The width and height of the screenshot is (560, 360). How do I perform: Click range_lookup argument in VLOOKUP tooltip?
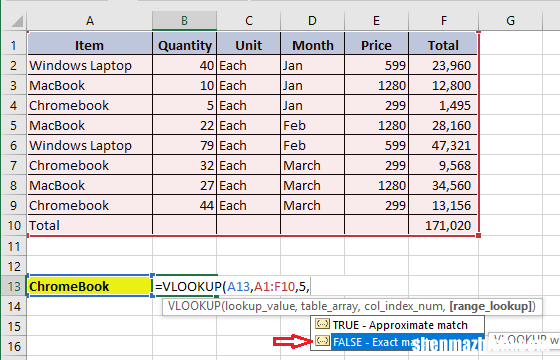(491, 306)
